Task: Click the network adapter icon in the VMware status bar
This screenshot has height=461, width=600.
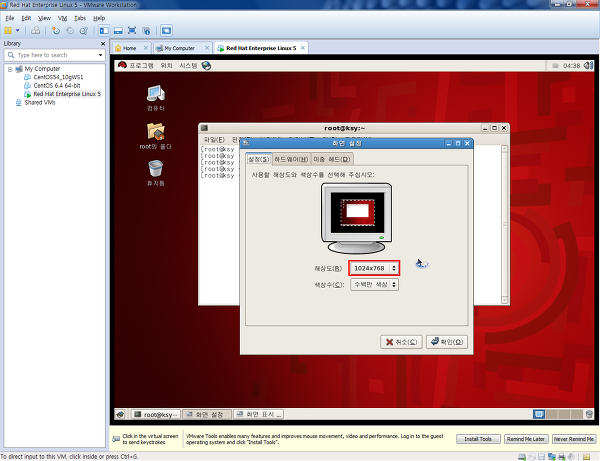Action: (x=552, y=457)
